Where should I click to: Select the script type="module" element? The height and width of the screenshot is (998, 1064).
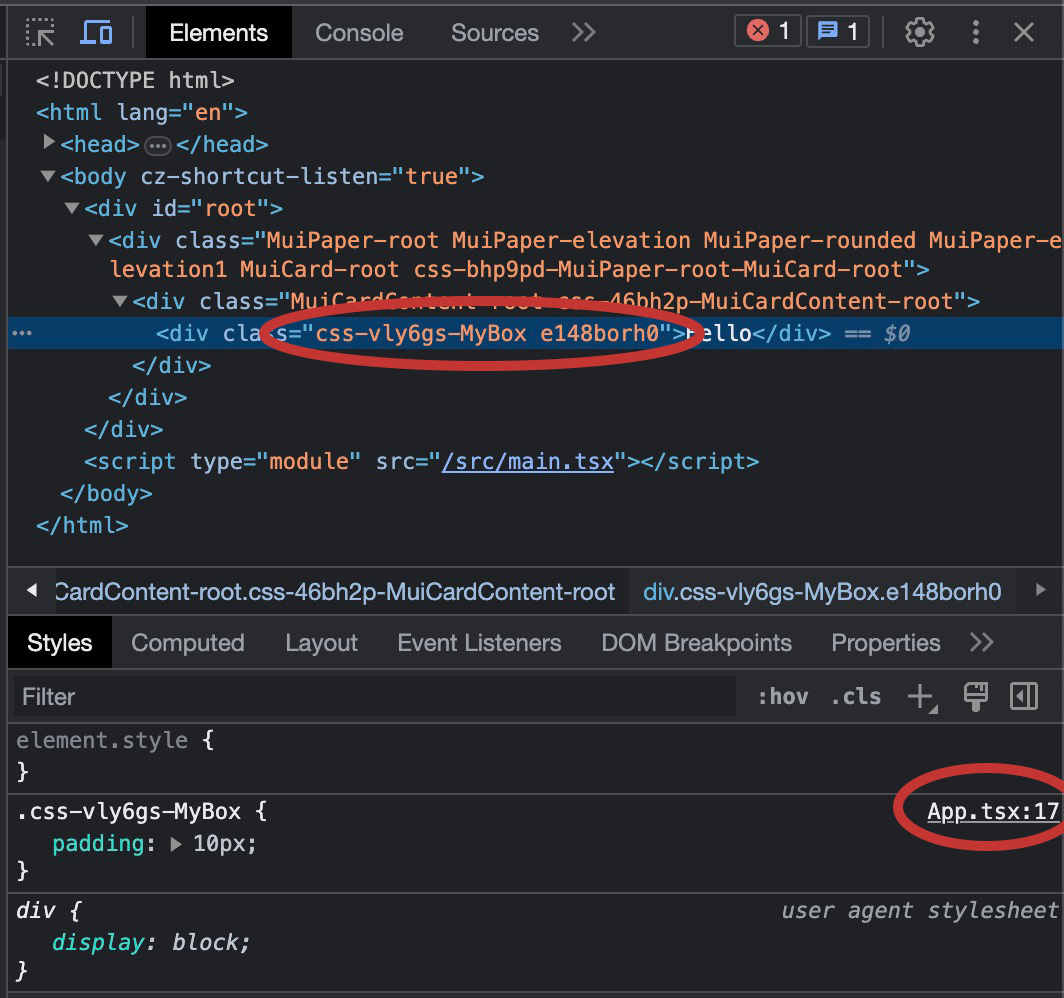(421, 461)
